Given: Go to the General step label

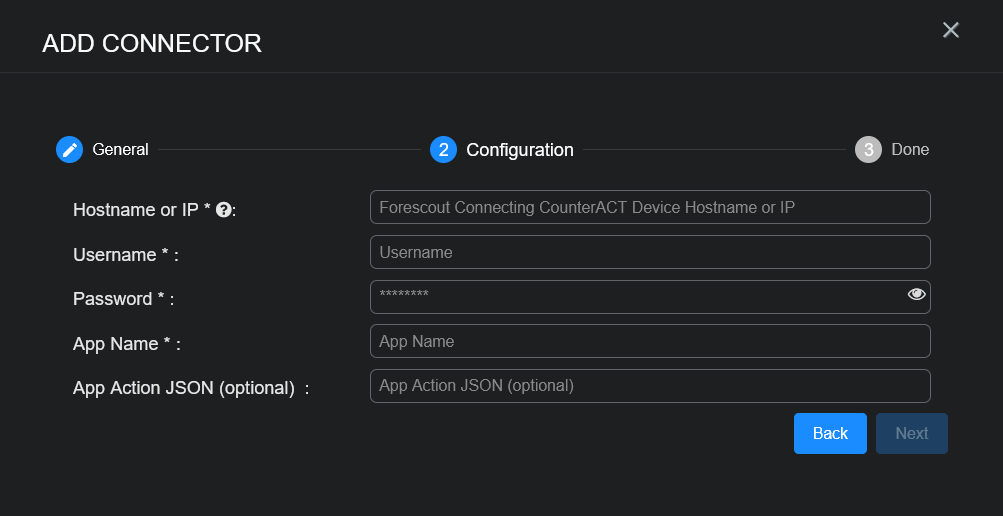Looking at the screenshot, I should tap(120, 150).
